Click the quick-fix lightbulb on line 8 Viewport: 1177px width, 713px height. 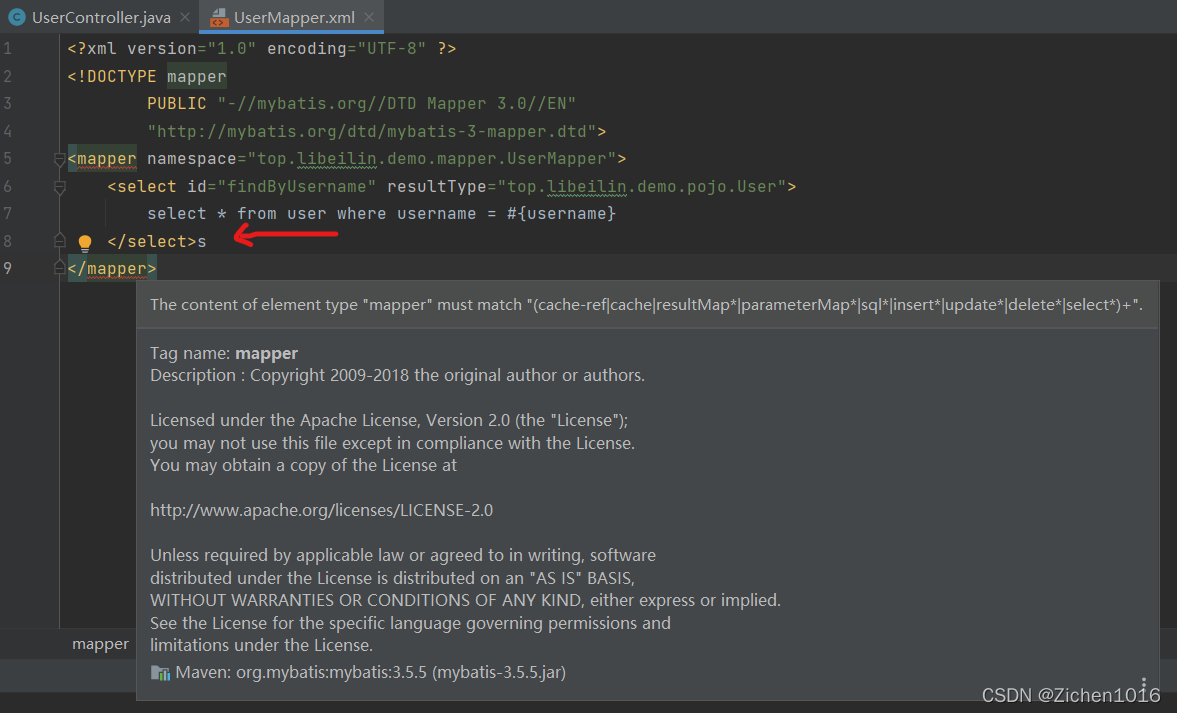tap(84, 241)
